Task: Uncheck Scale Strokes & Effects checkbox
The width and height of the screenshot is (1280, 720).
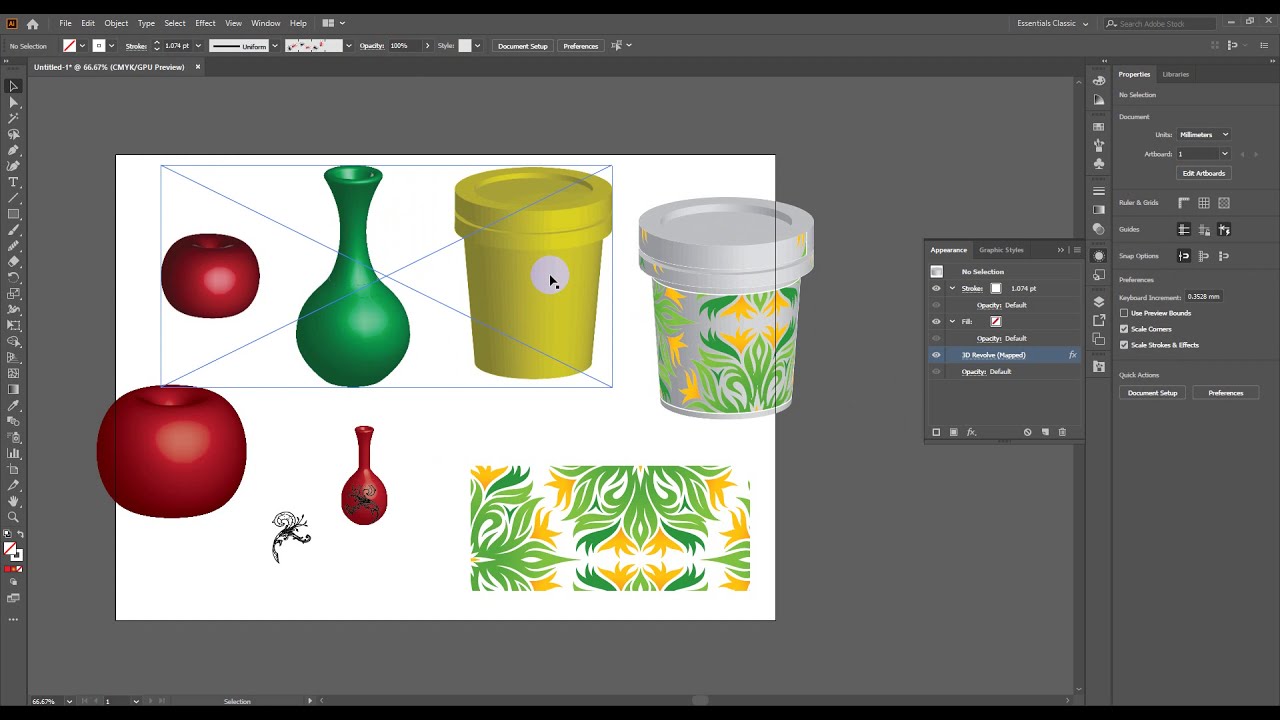Action: [x=1124, y=345]
